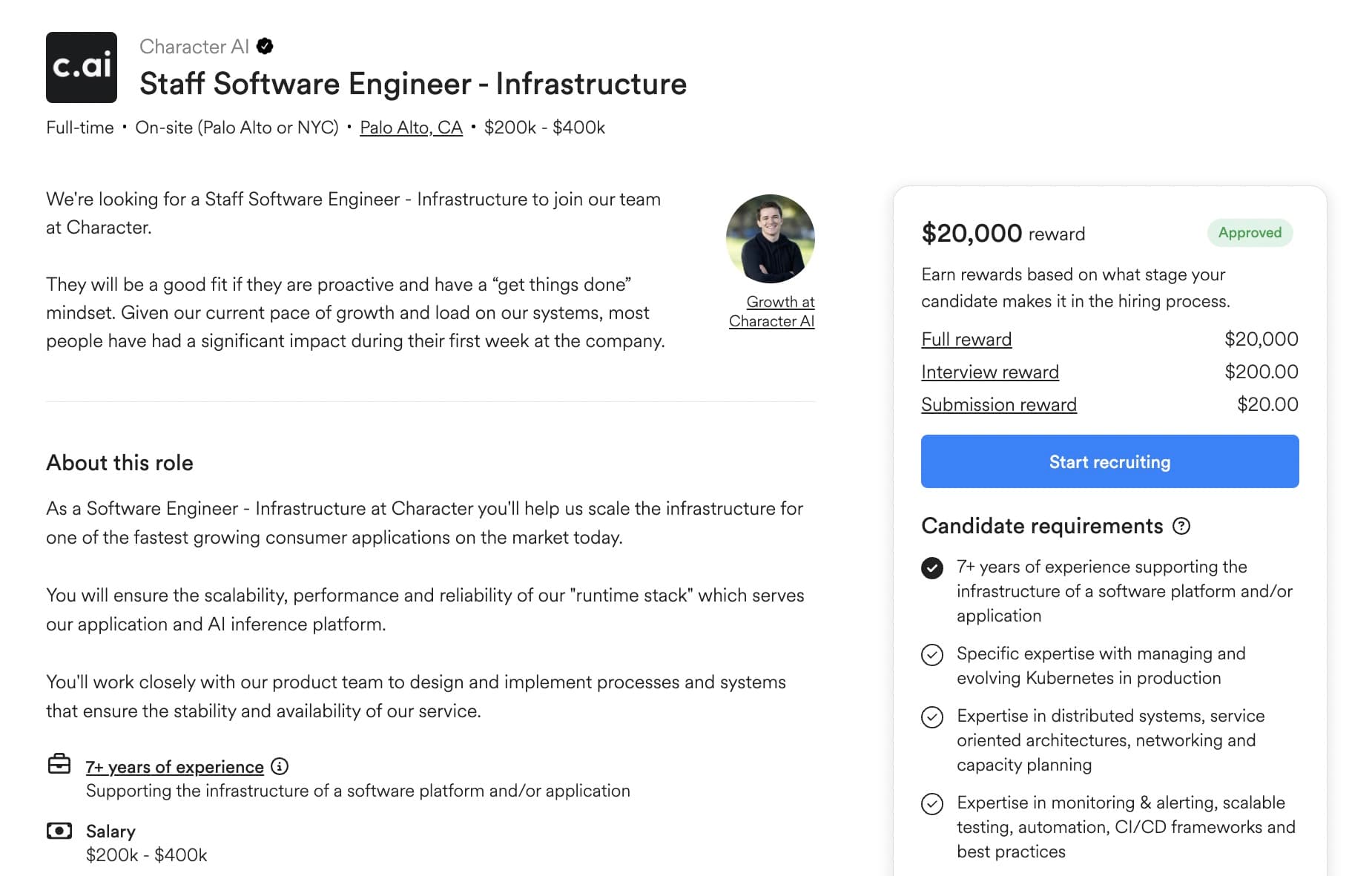Click the briefcase experience icon

[59, 764]
